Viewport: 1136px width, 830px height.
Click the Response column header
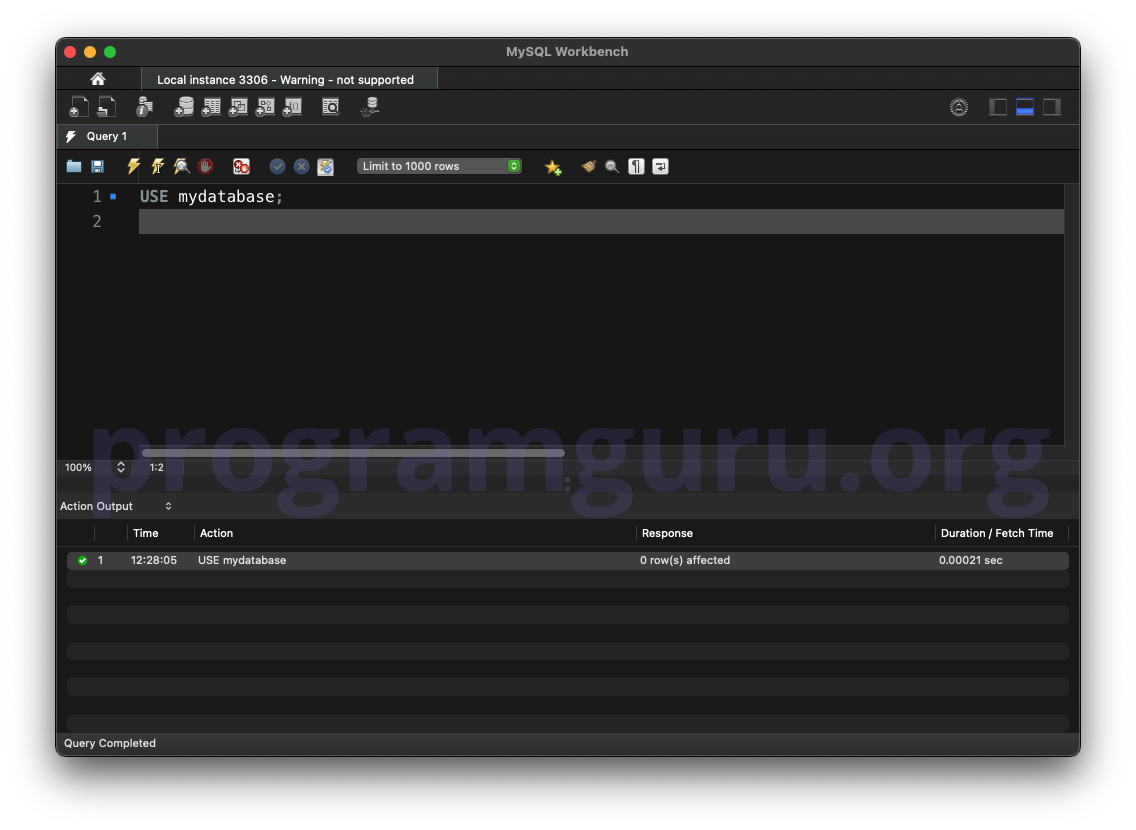[667, 533]
